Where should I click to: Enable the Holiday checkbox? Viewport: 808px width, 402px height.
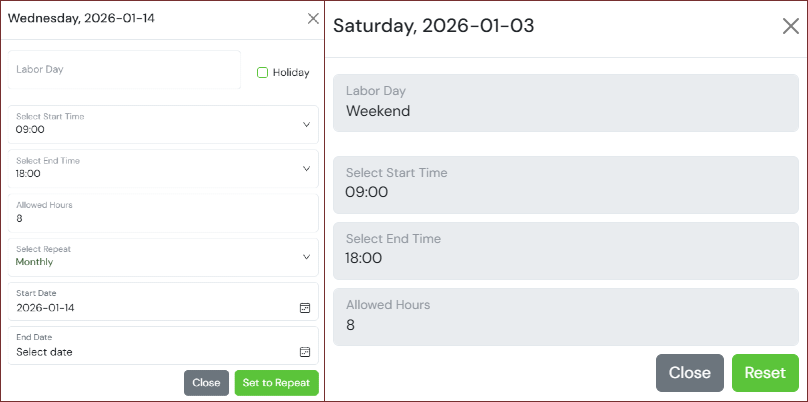(x=262, y=72)
